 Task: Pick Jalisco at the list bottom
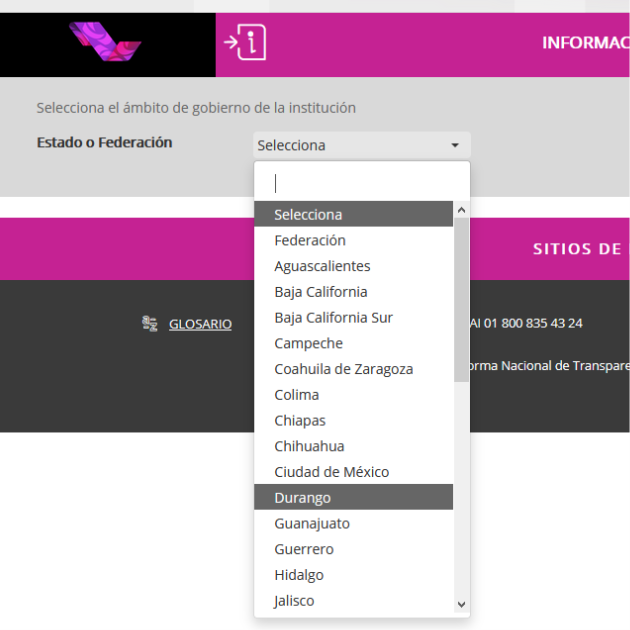pyautogui.click(x=294, y=601)
